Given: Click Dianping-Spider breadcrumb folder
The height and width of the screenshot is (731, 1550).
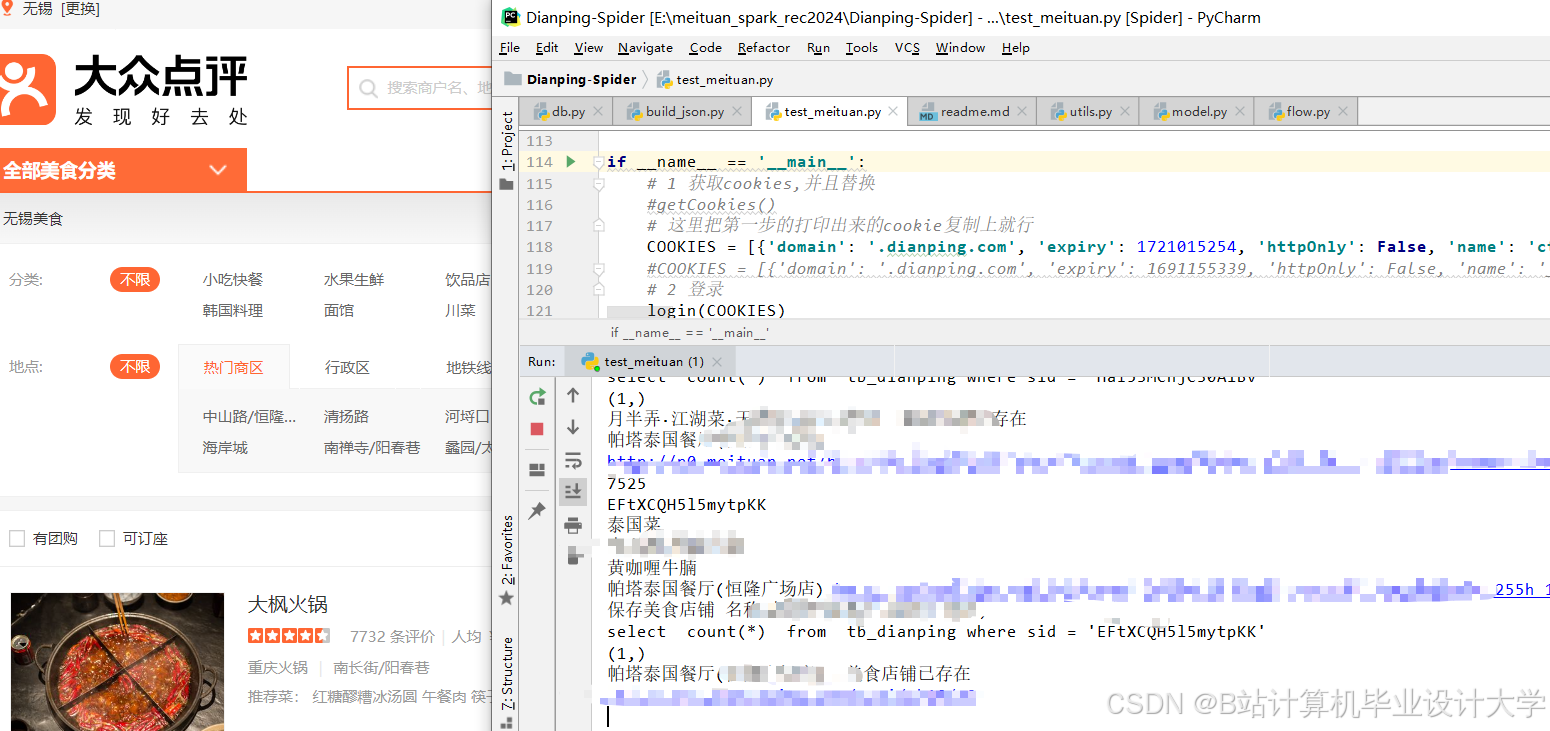Looking at the screenshot, I should [570, 79].
